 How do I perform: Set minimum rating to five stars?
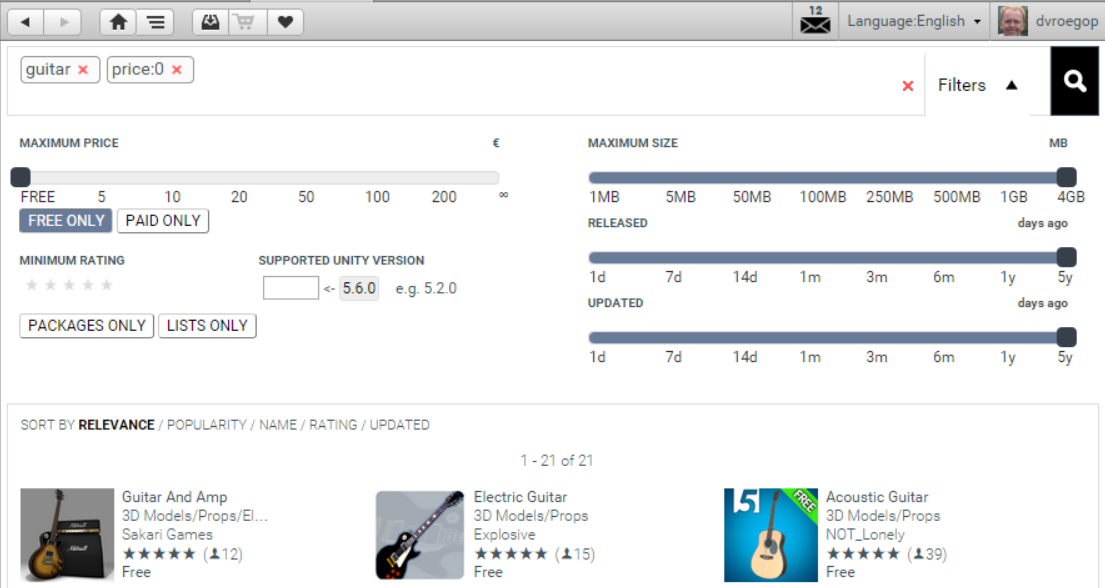tap(106, 285)
